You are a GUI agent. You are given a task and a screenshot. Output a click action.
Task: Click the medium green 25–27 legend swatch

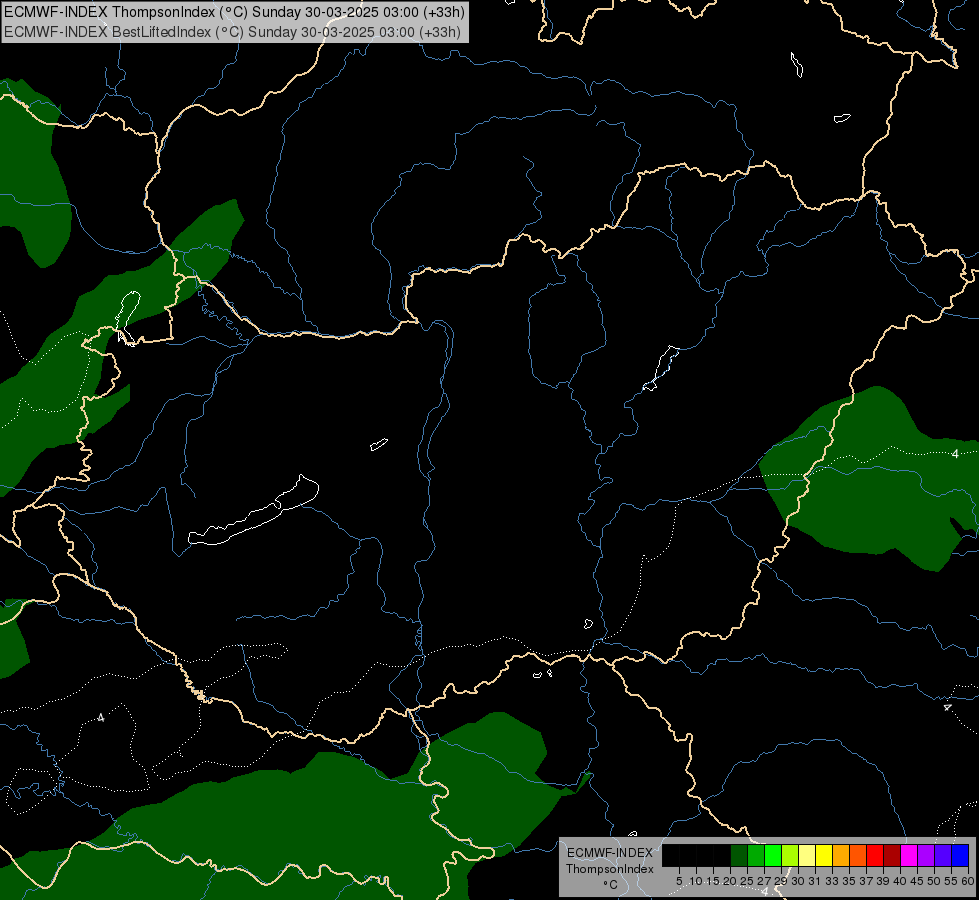756,855
